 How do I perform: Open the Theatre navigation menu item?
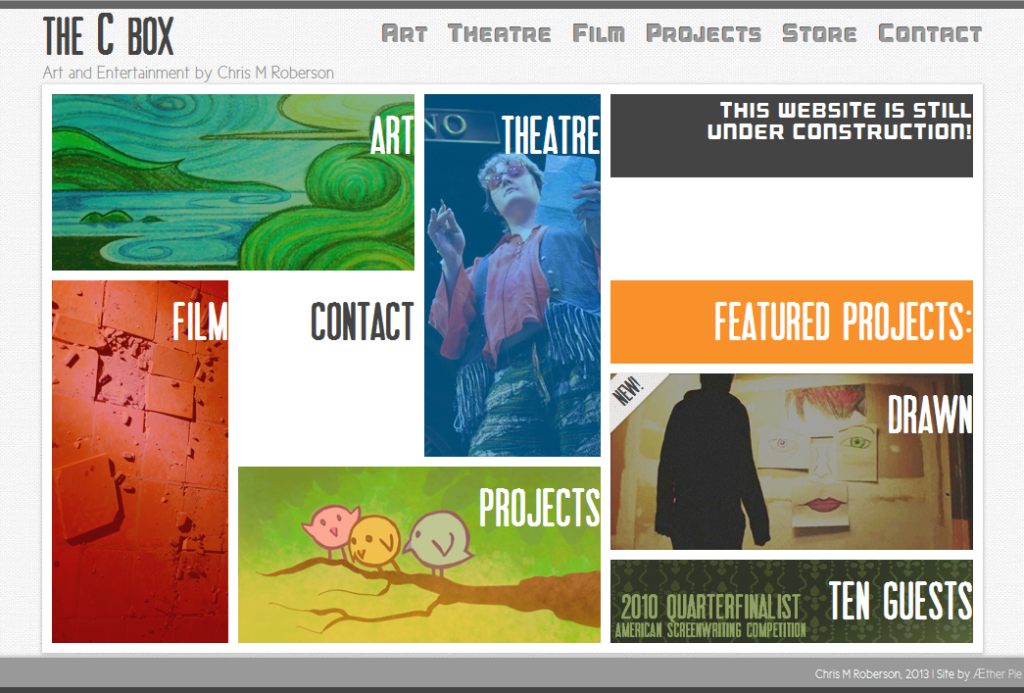[499, 33]
